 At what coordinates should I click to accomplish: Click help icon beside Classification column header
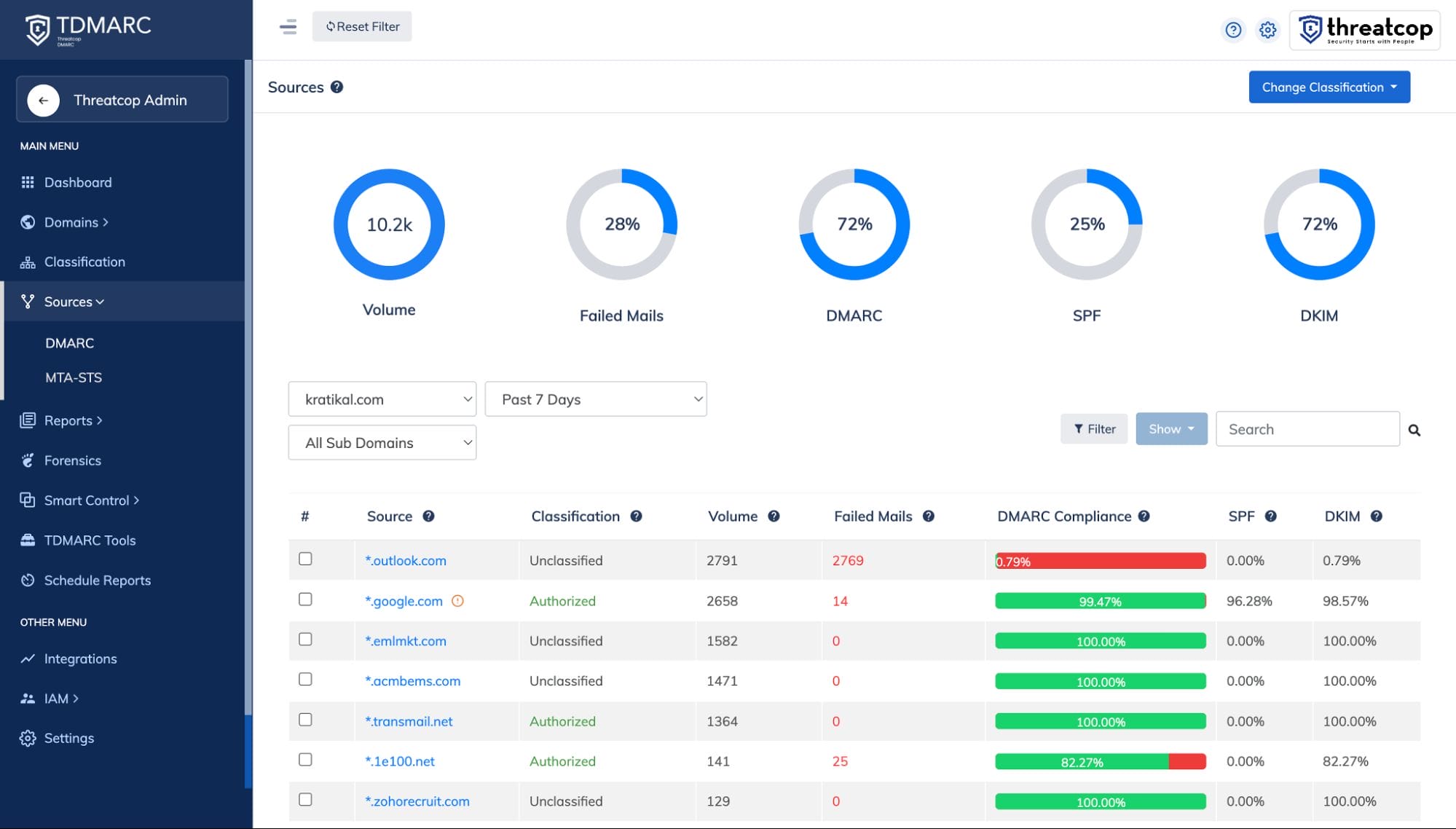tap(636, 516)
